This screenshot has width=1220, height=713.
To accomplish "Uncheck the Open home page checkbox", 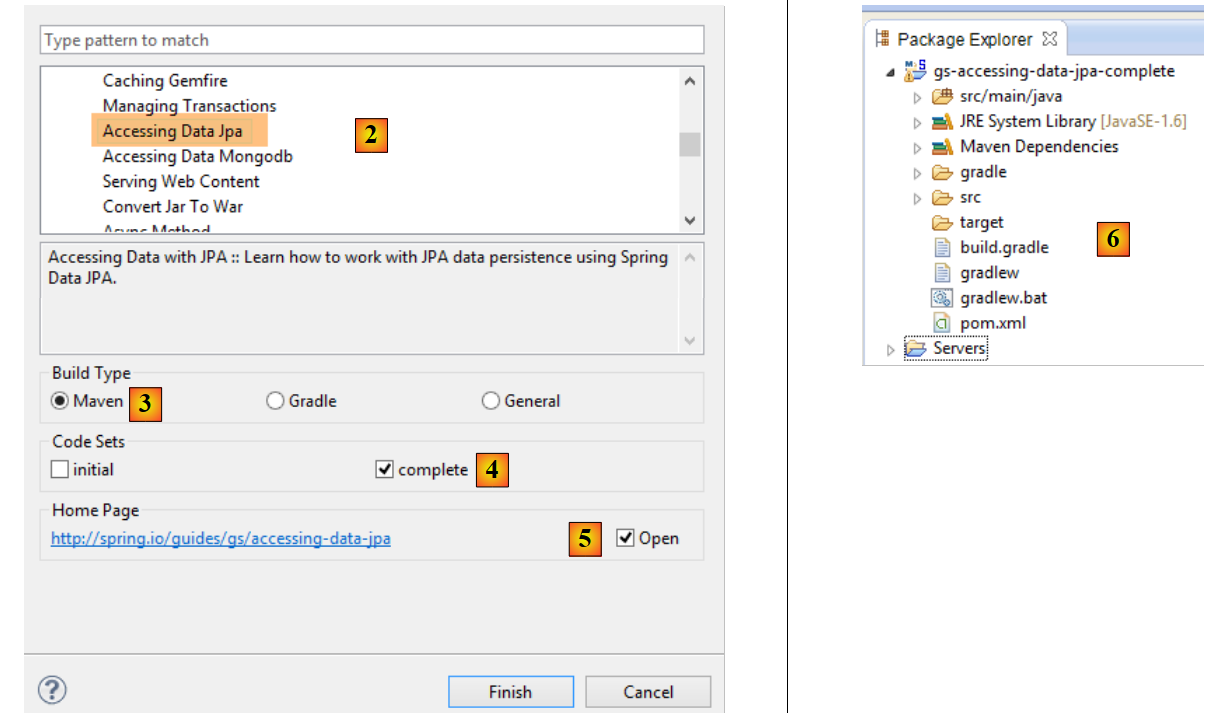I will [626, 538].
